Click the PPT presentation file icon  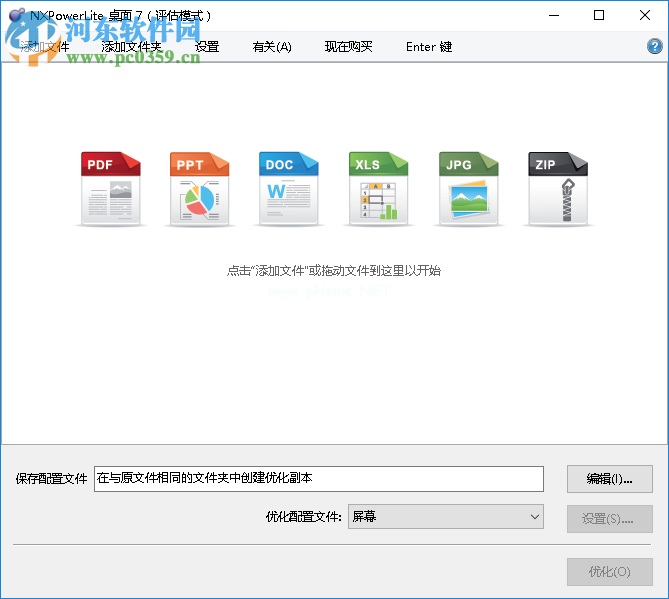tap(200, 188)
